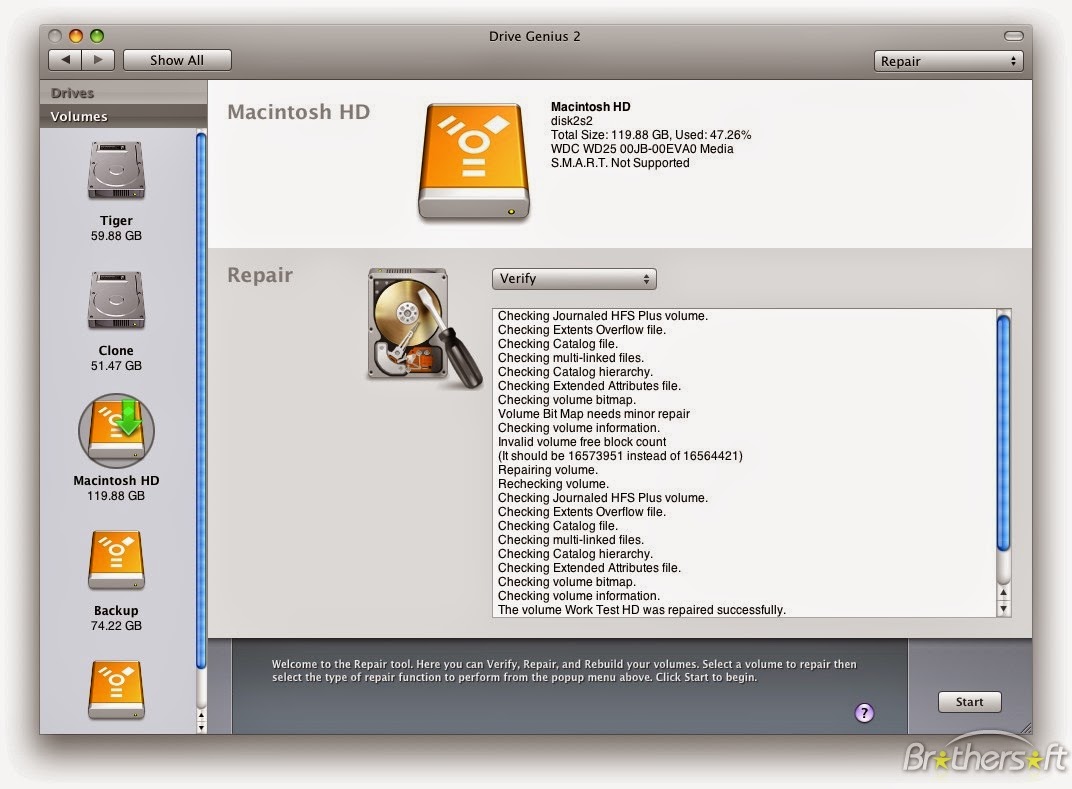Select the Backup FireWire volume icon
This screenshot has width=1072, height=789.
coord(116,560)
